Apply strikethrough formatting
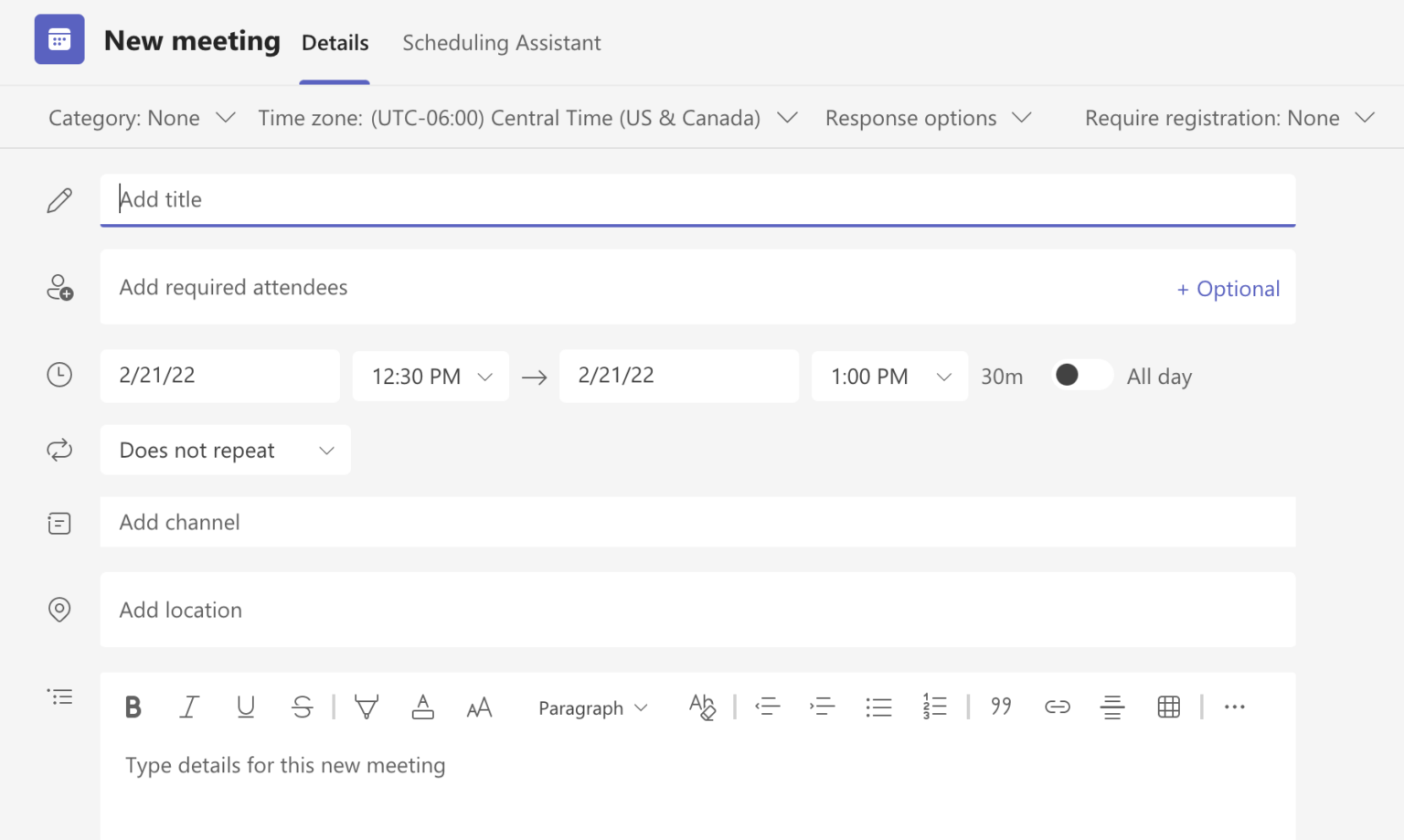The width and height of the screenshot is (1404, 840). pos(302,707)
